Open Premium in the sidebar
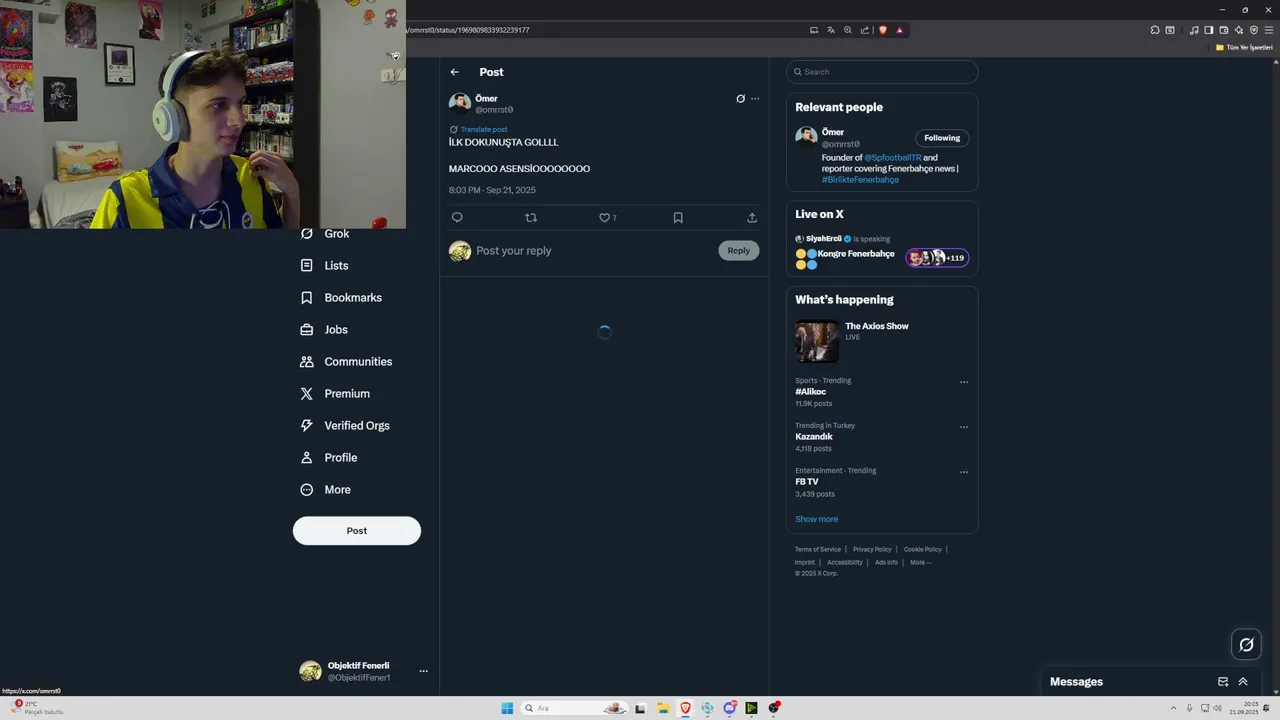This screenshot has width=1280, height=720. (335, 394)
